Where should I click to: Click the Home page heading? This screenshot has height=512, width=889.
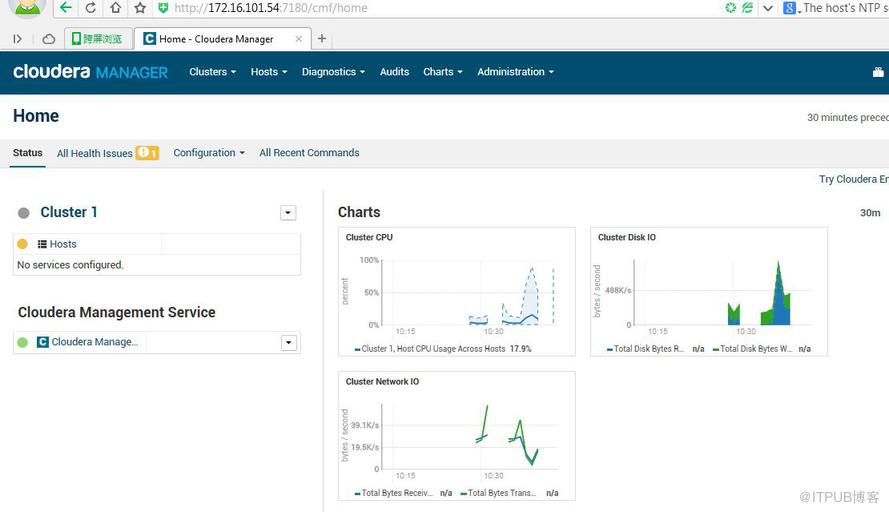pyautogui.click(x=36, y=116)
